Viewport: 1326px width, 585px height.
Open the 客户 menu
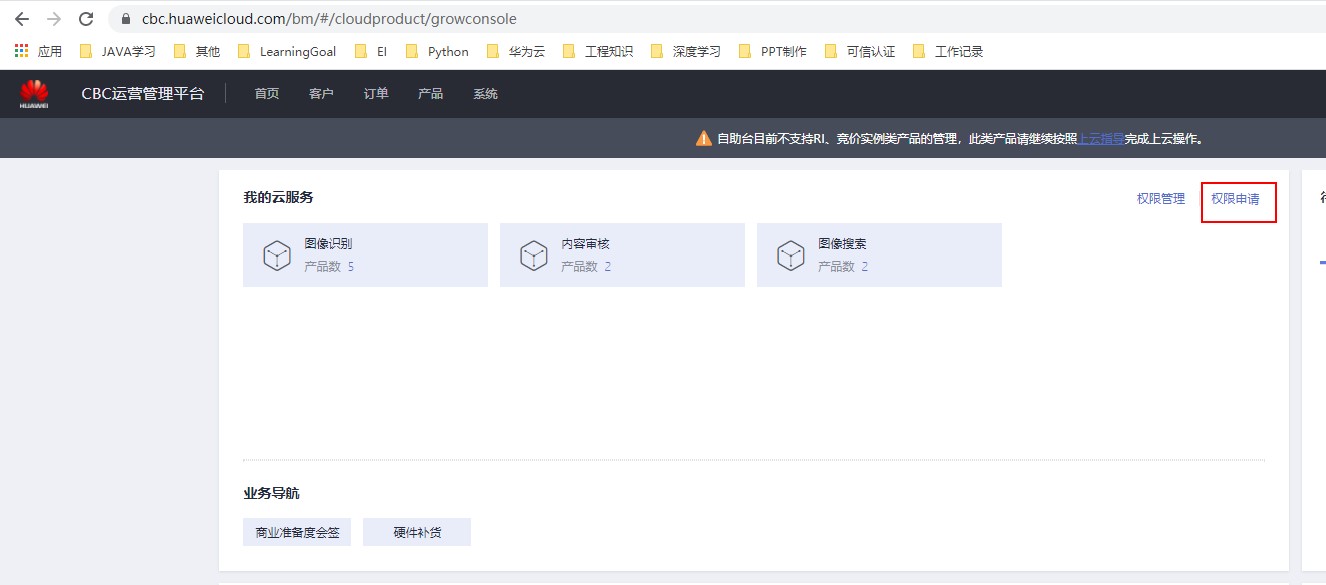[x=321, y=94]
